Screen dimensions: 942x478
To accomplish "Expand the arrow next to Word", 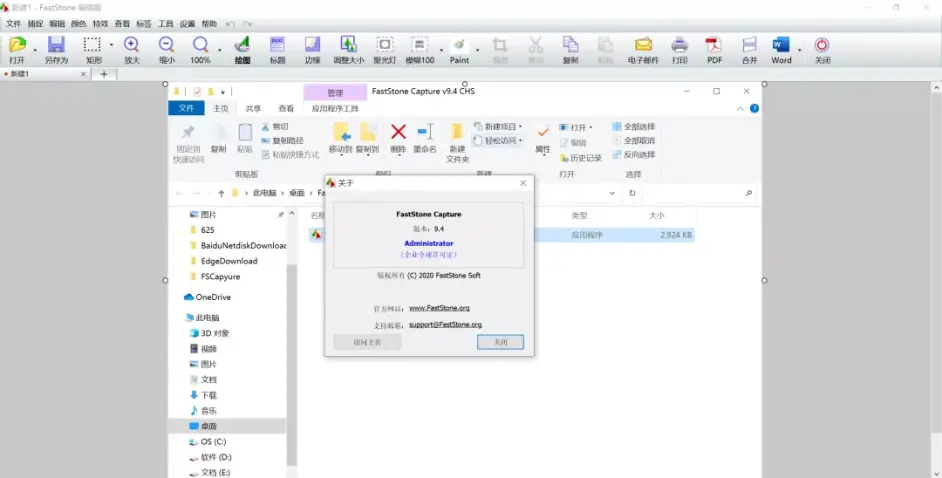I will click(800, 50).
